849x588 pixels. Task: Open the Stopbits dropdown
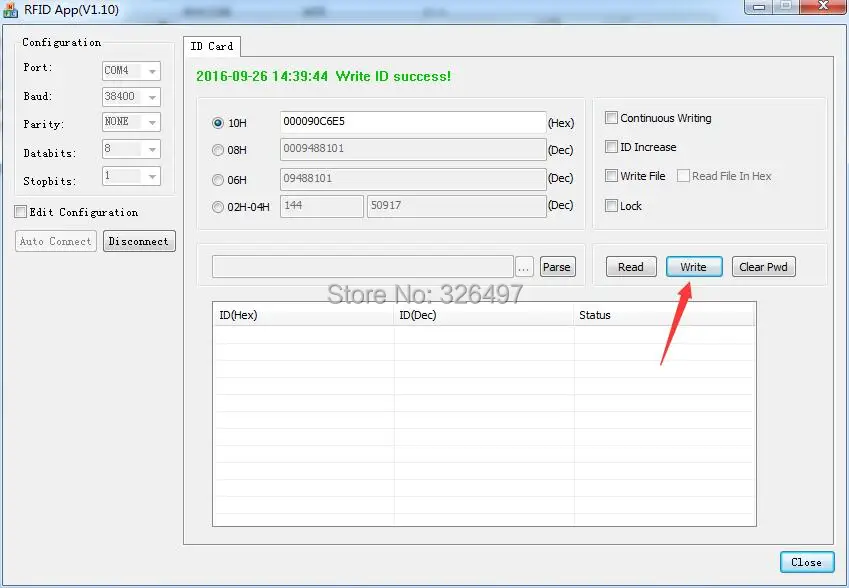tap(131, 176)
